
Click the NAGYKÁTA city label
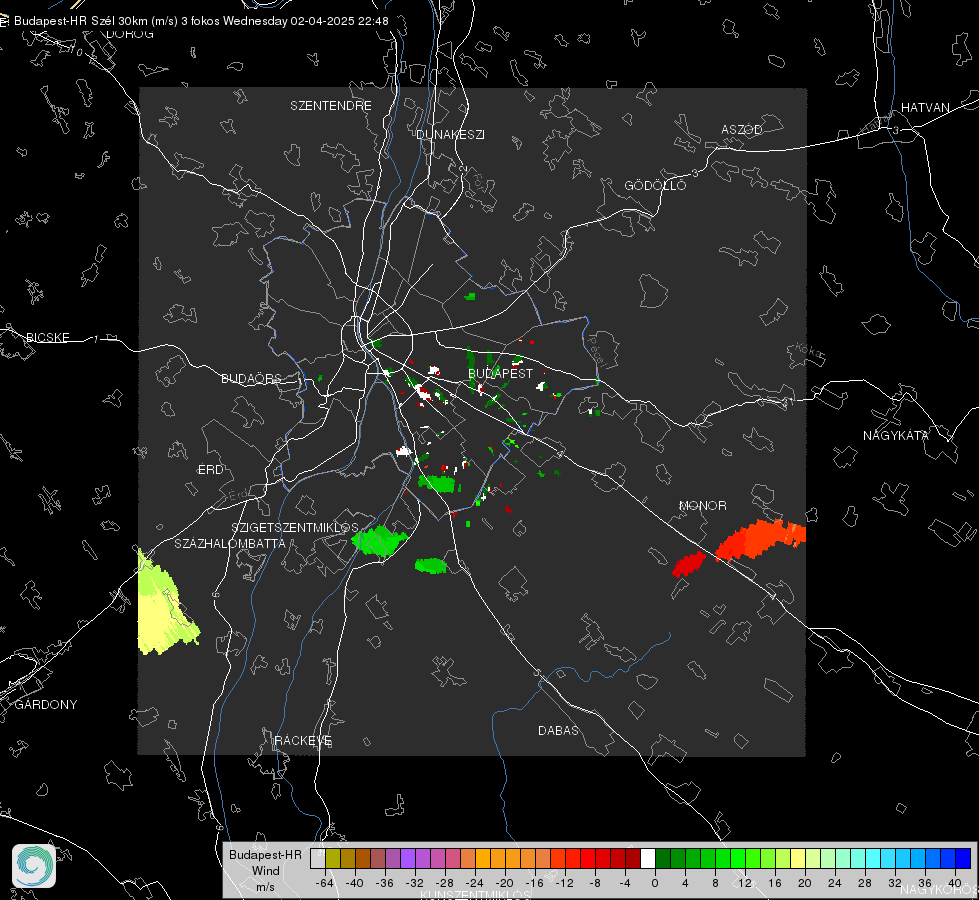[895, 435]
